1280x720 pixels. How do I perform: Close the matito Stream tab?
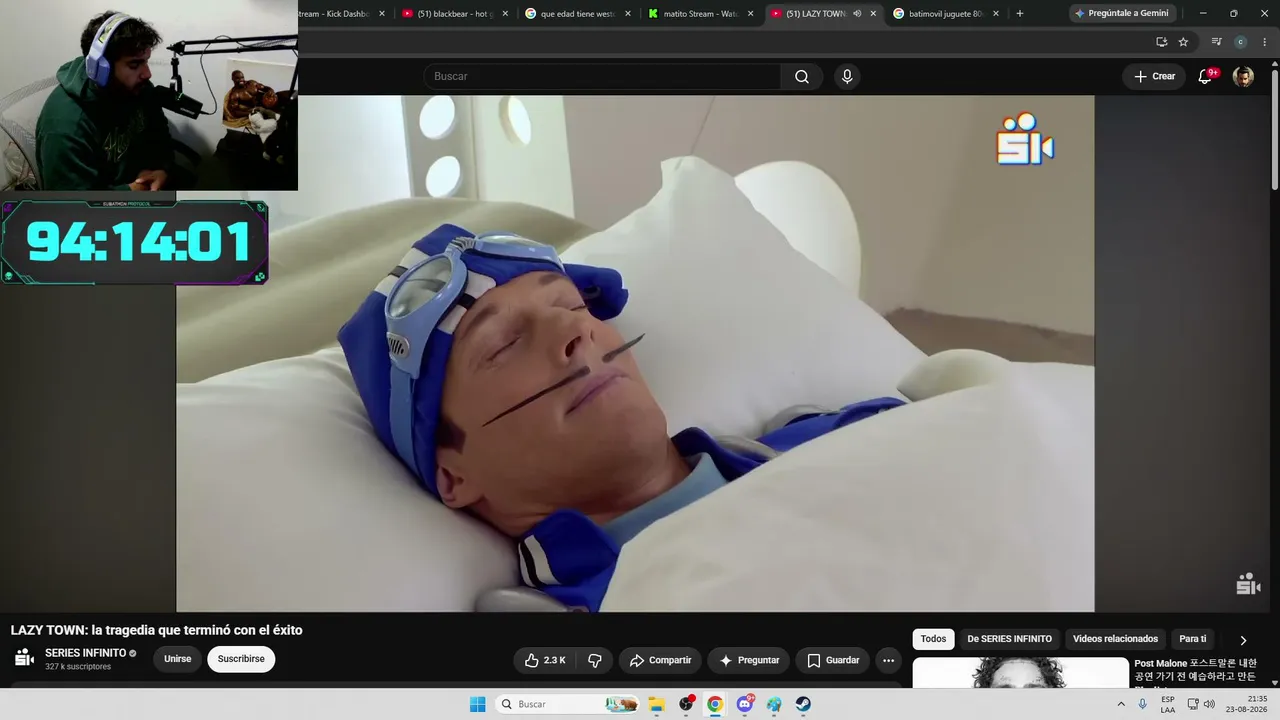[x=751, y=14]
